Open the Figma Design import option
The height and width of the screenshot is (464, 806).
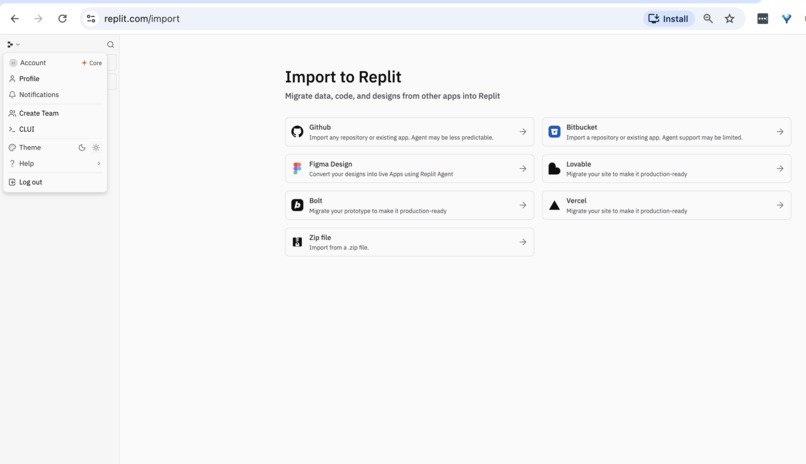409,169
